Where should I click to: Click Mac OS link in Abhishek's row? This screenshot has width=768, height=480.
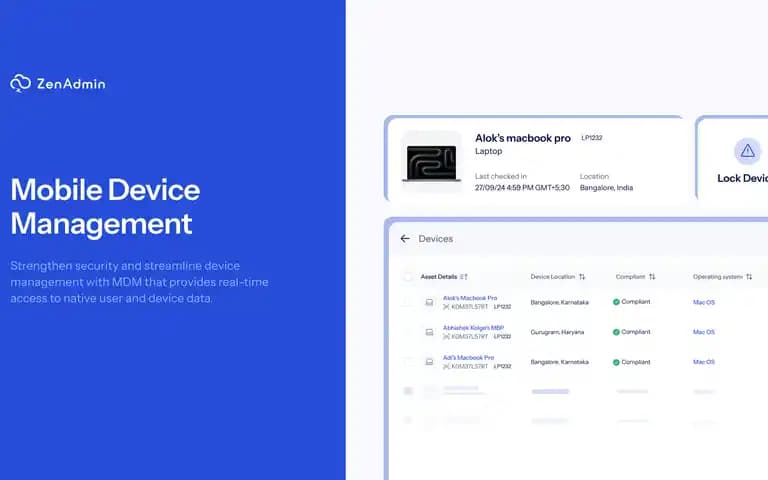coord(704,332)
